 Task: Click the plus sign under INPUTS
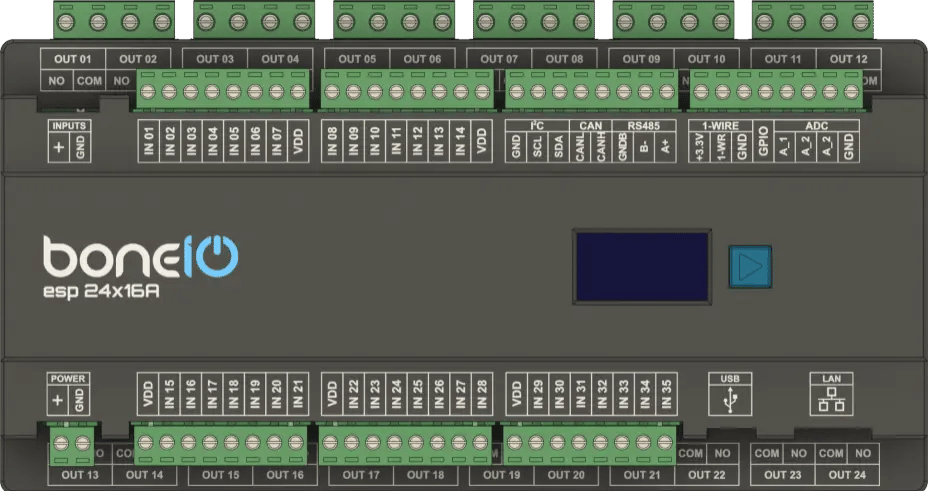(58, 148)
